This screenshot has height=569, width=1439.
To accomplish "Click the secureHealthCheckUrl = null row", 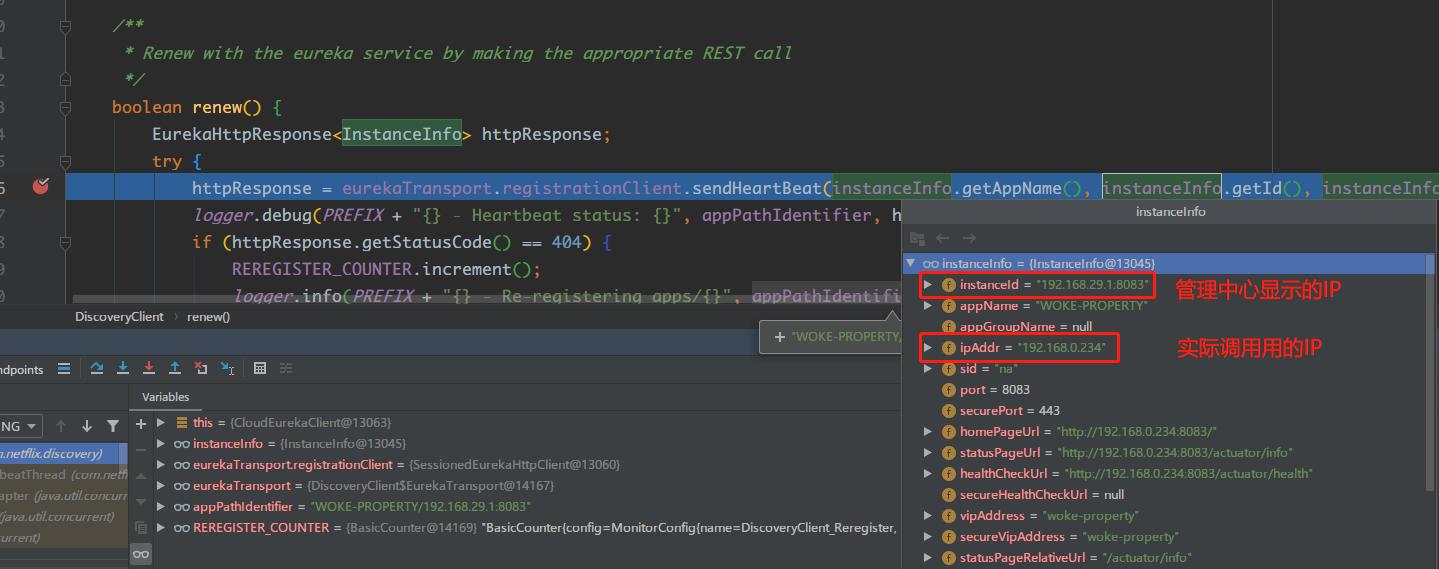I will coord(1165,495).
